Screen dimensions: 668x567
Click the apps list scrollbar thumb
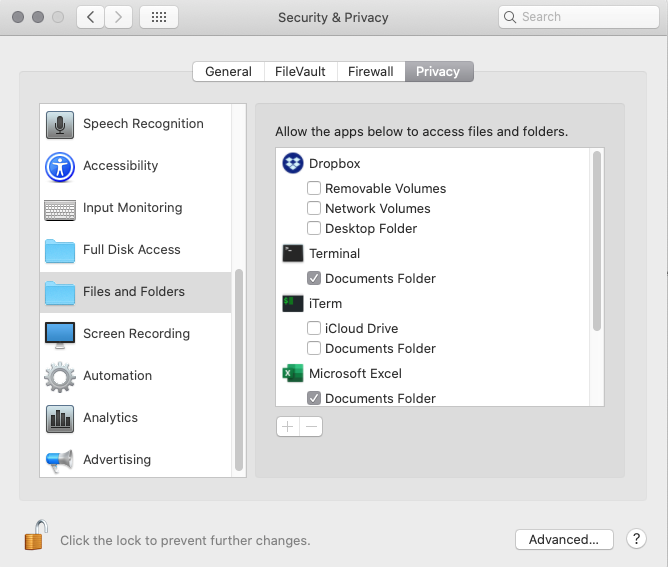click(597, 241)
